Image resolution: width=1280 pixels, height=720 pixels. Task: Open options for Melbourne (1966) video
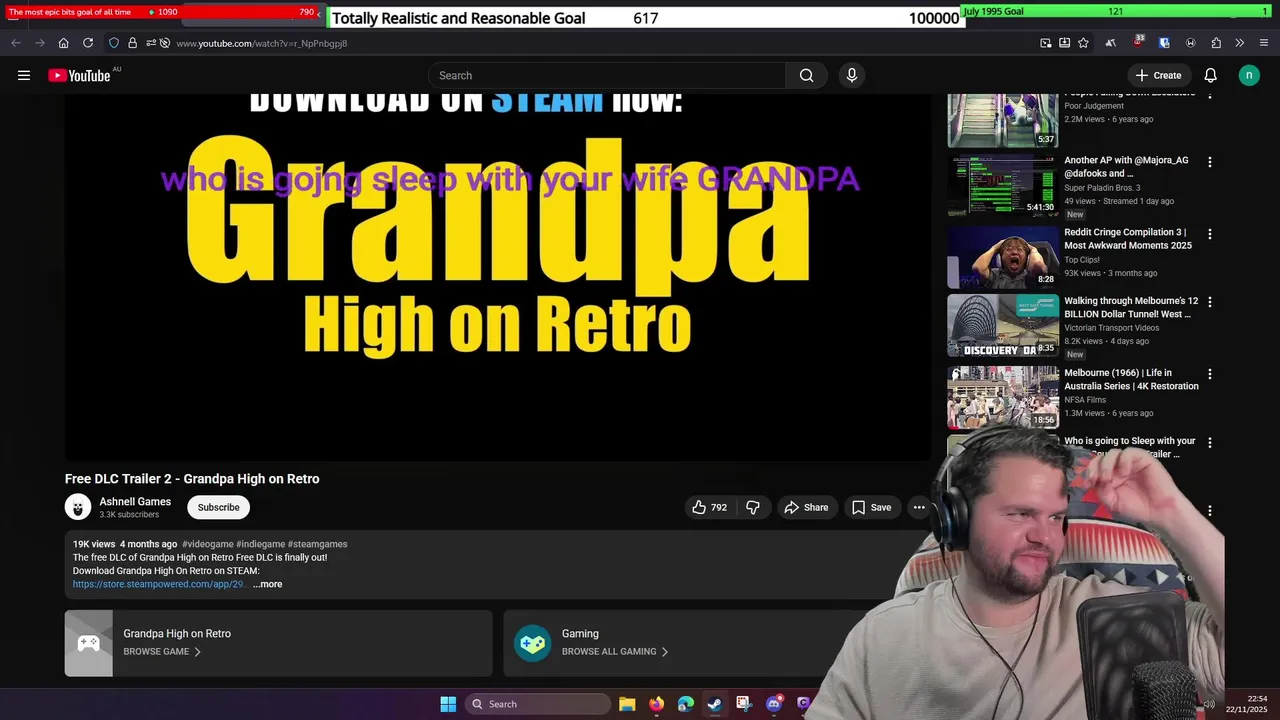coord(1210,374)
